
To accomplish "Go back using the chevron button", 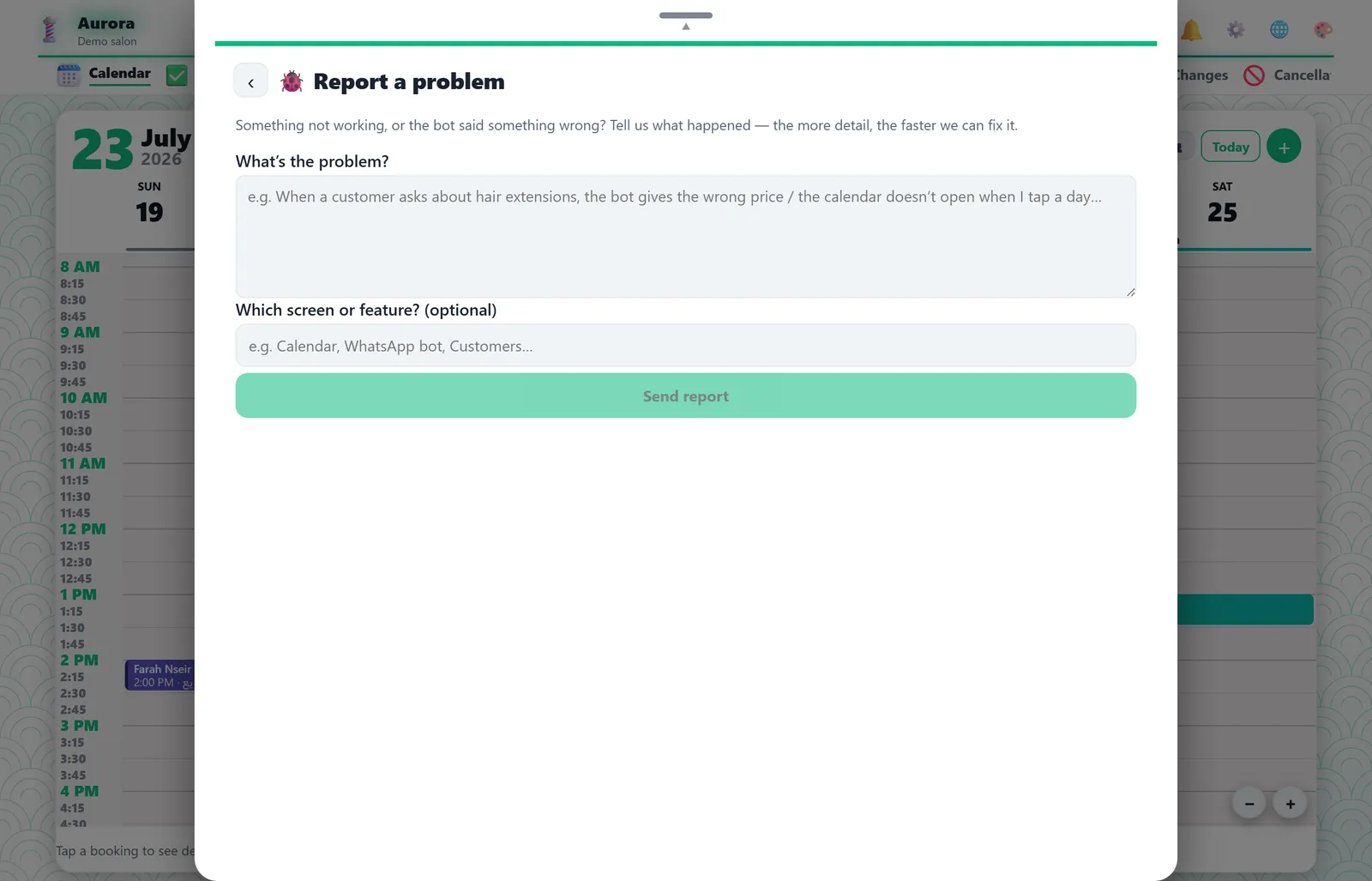I will coord(250,81).
